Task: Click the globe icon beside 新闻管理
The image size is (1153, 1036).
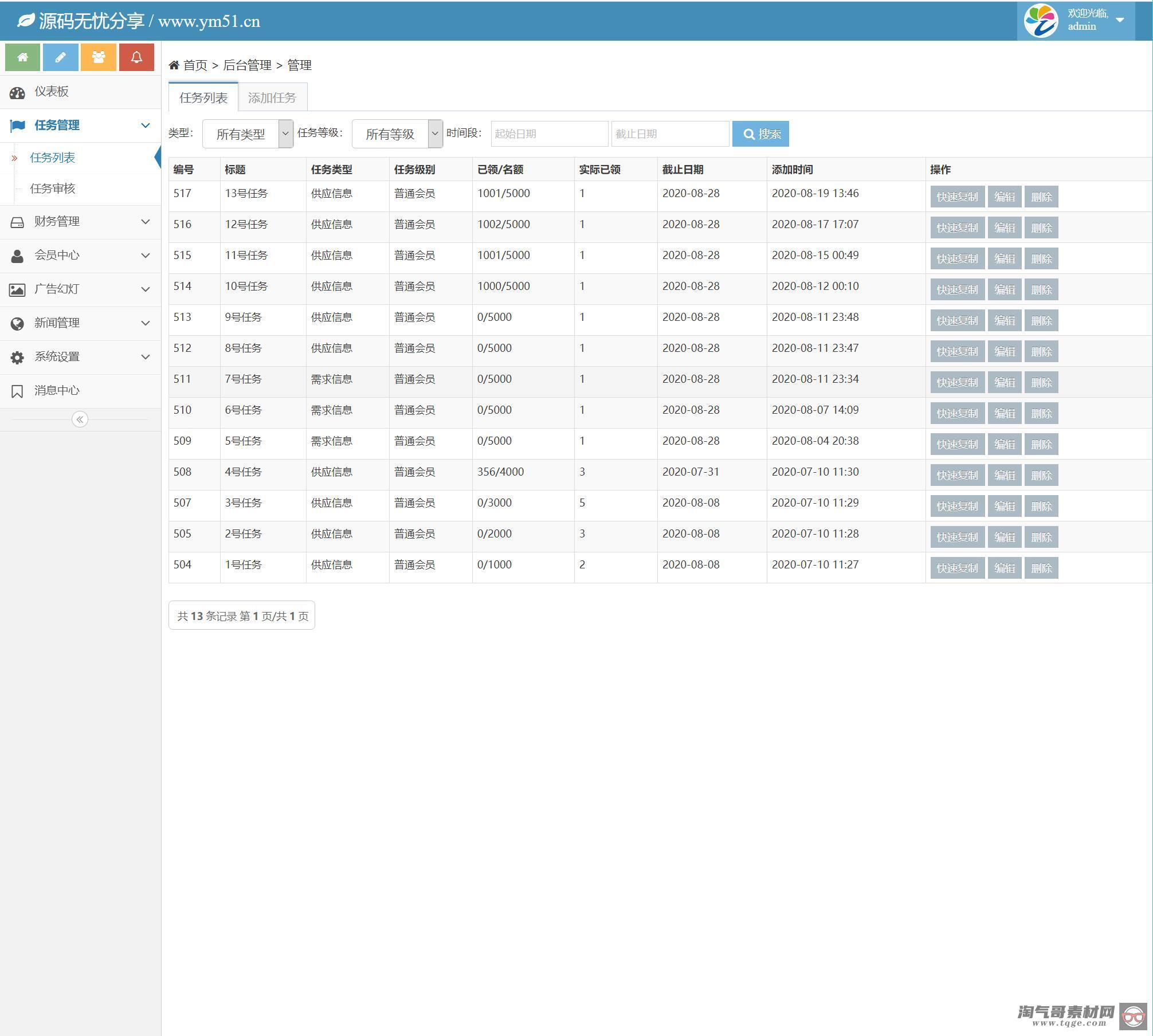Action: 17,323
